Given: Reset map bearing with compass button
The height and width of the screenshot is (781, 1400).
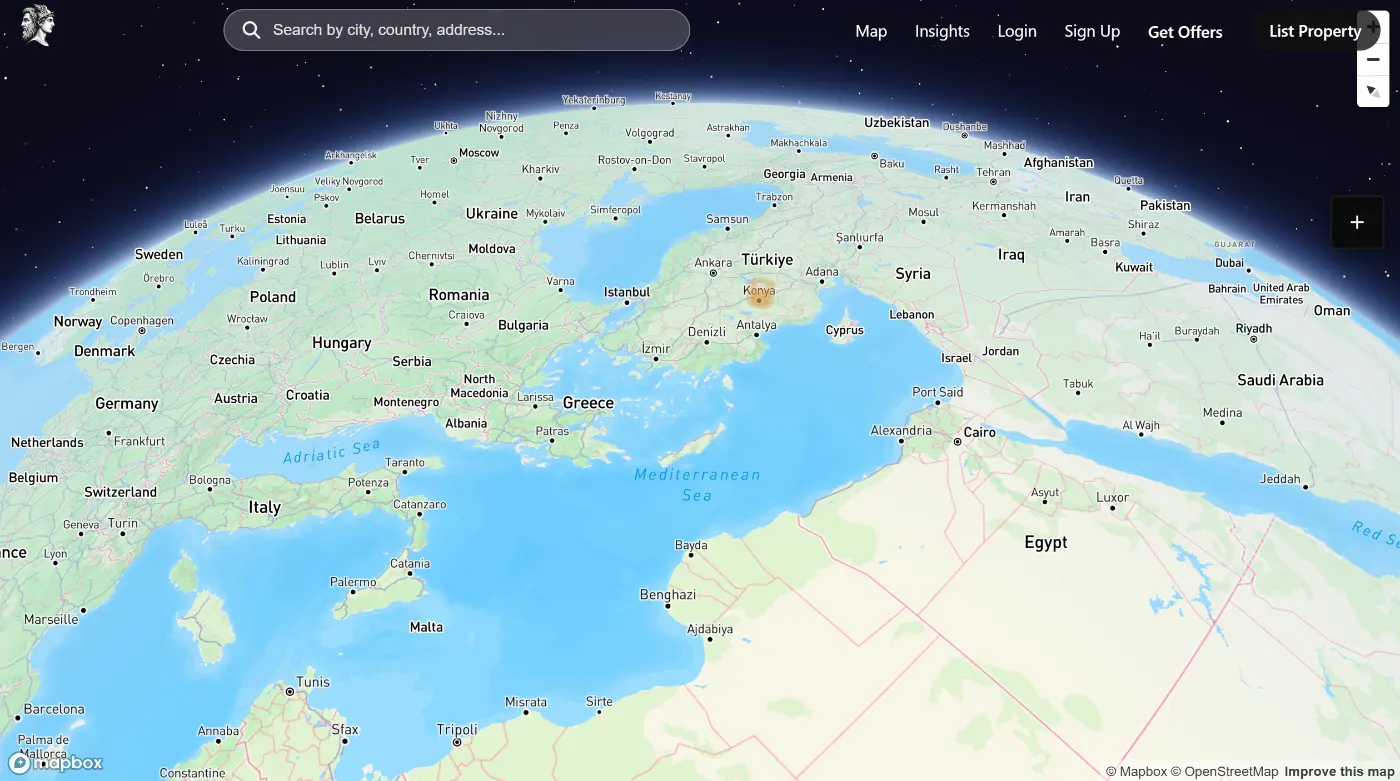Looking at the screenshot, I should click(x=1373, y=91).
